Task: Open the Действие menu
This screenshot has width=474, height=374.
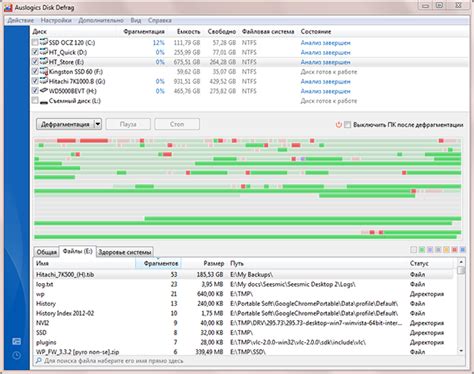Action: pyautogui.click(x=20, y=20)
